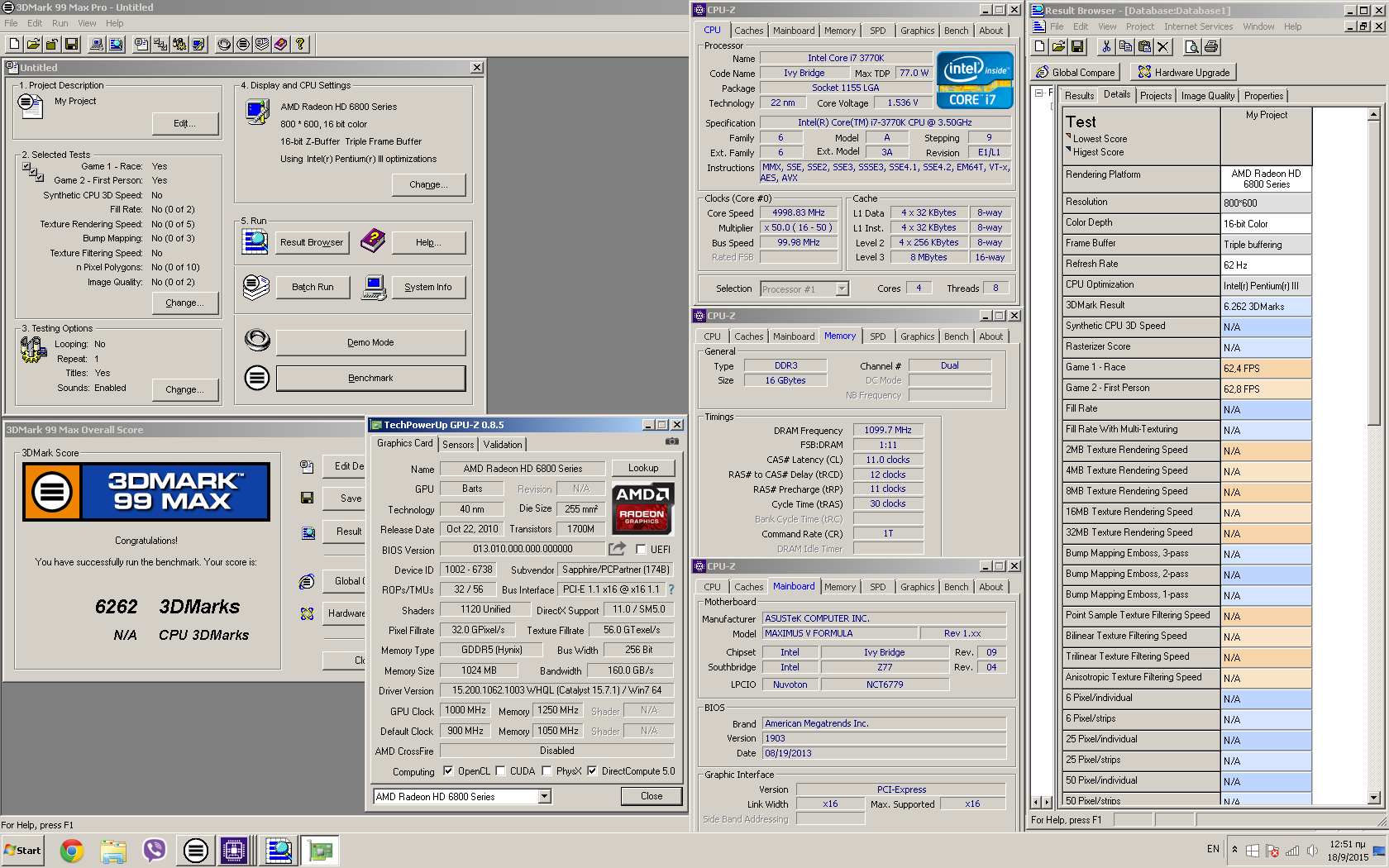Screen dimensions: 1389x868
Task: Open SPD tab in CPU-Z Memory window
Action: [878, 336]
